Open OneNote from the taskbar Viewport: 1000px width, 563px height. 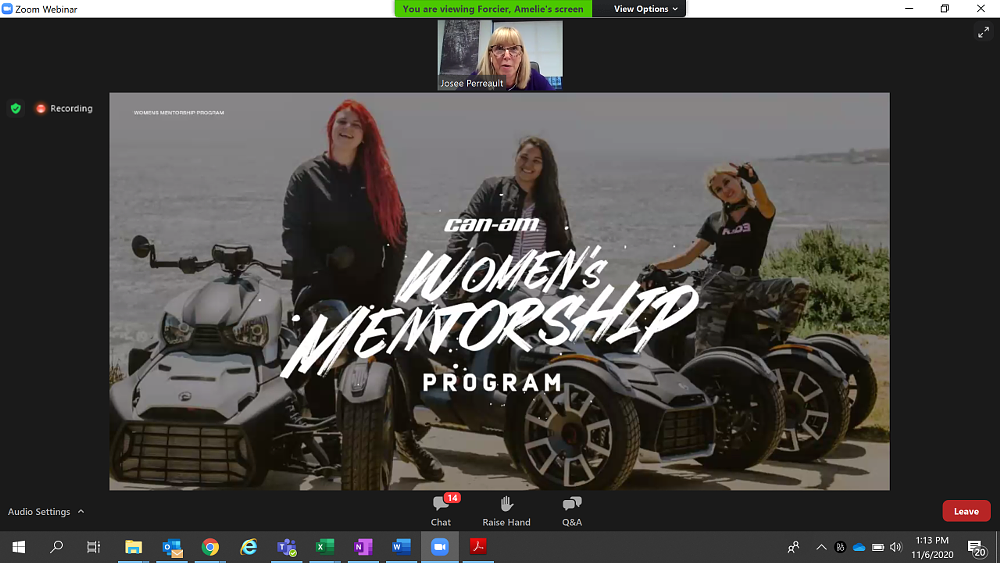tap(363, 547)
